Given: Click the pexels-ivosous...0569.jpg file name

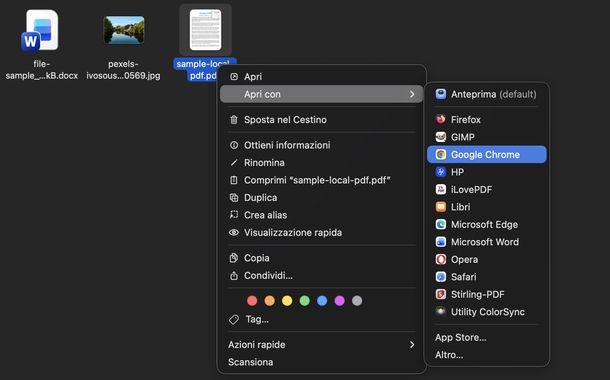Looking at the screenshot, I should [123, 70].
